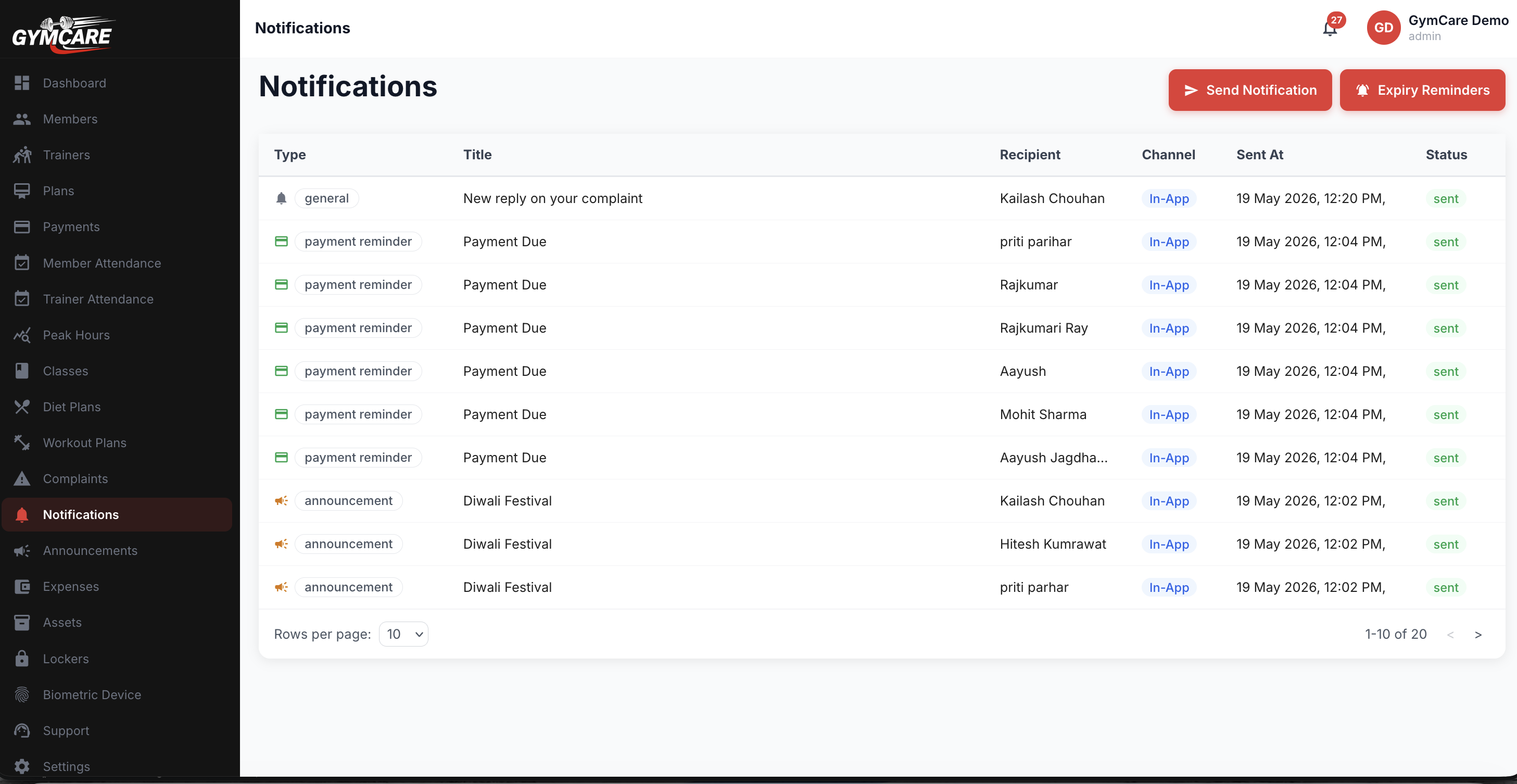Viewport: 1517px width, 784px height.
Task: Click recipient 'Mohit Sharma'
Action: 1043,415
